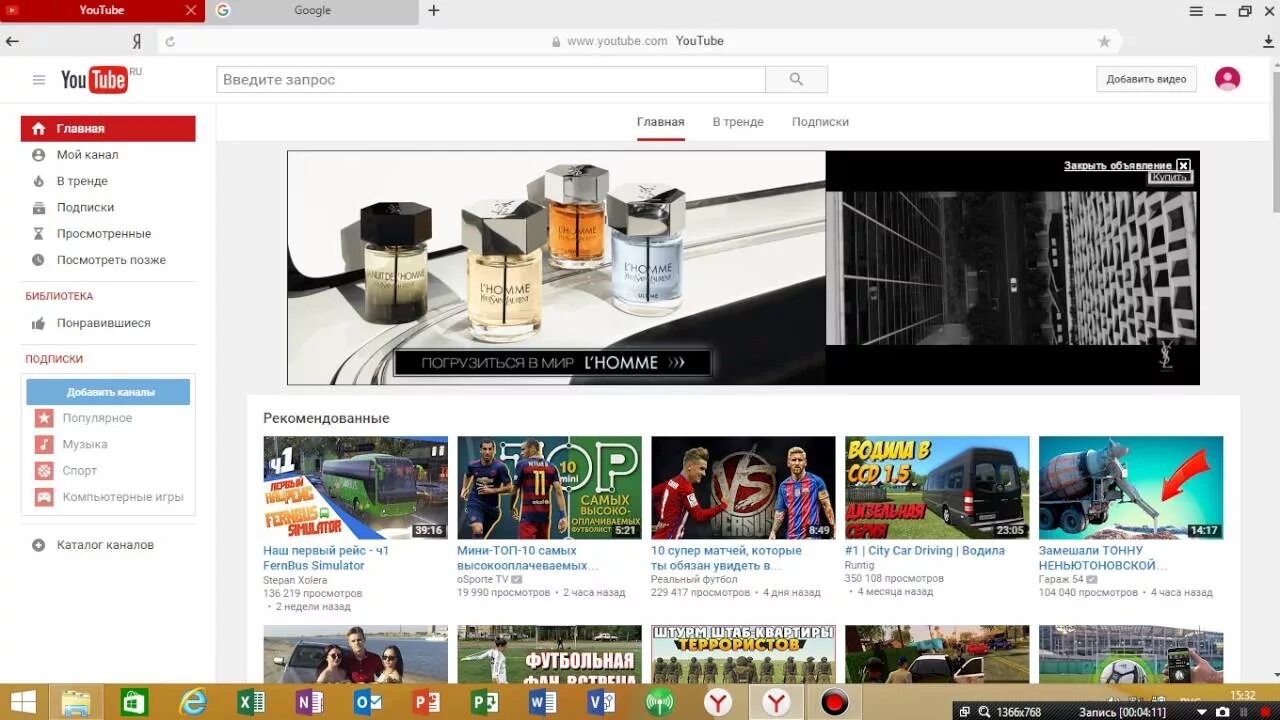Open the FernBus Simulator video thumbnail
The image size is (1280, 720).
pyautogui.click(x=355, y=488)
